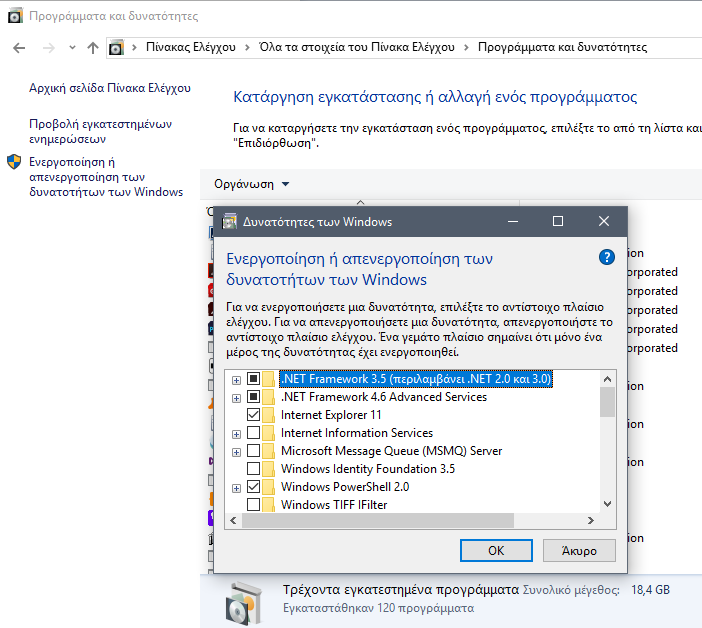Click the Windows Features dialog title icon
This screenshot has width=702, height=628.
[x=229, y=221]
